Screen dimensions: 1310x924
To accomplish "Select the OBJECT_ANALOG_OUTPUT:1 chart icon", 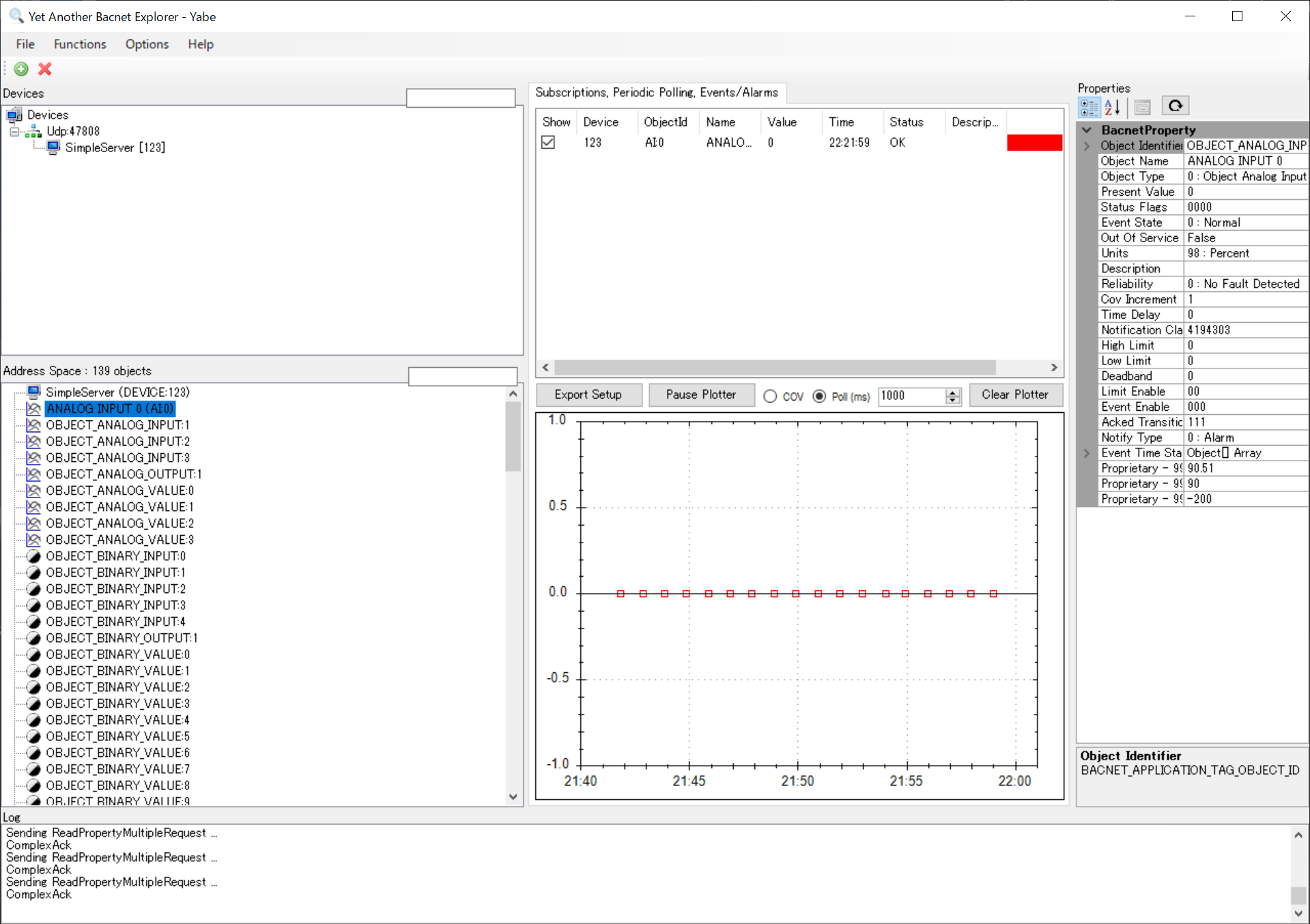I will point(33,474).
